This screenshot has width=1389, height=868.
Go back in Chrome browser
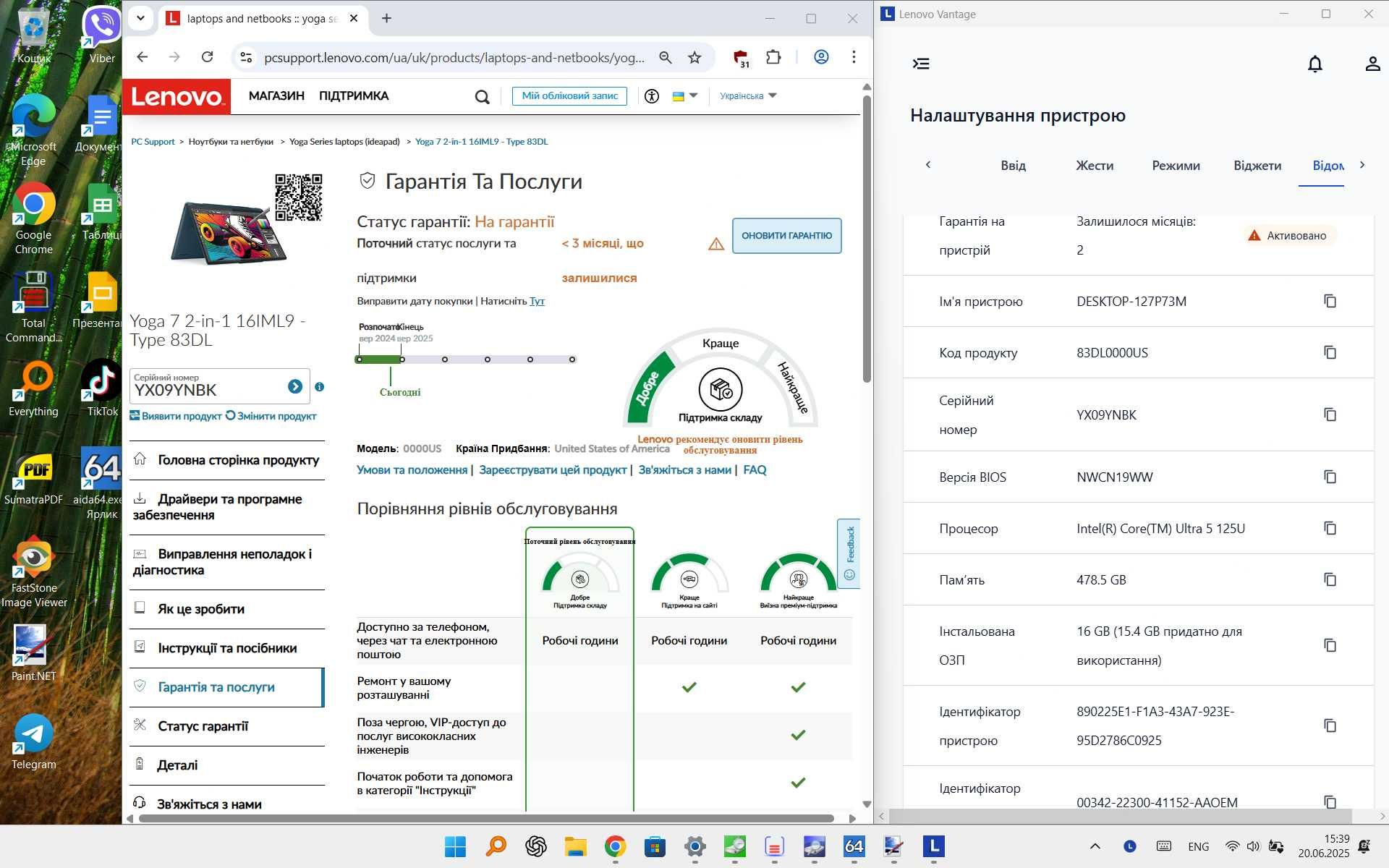(143, 57)
